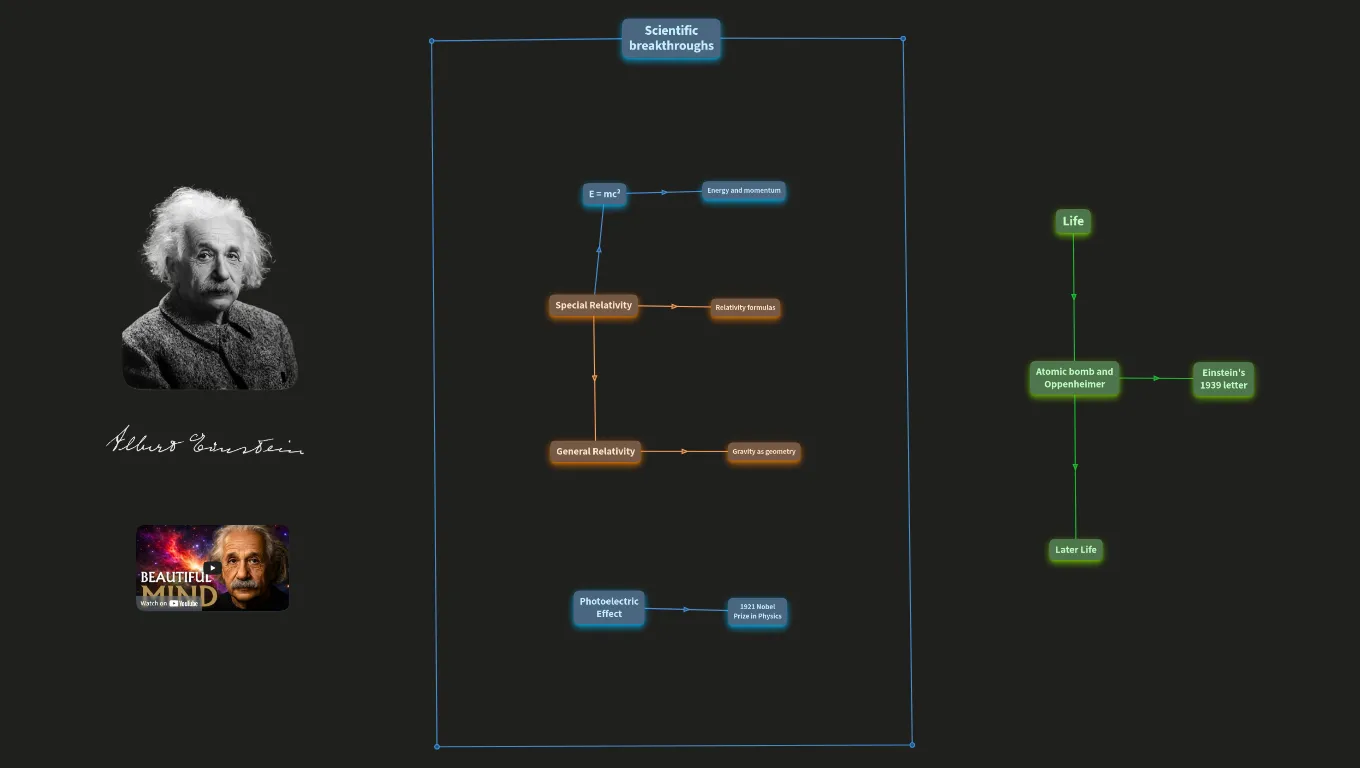The height and width of the screenshot is (768, 1360).
Task: Click the top-right corner handle of blue frame
Action: click(x=903, y=39)
